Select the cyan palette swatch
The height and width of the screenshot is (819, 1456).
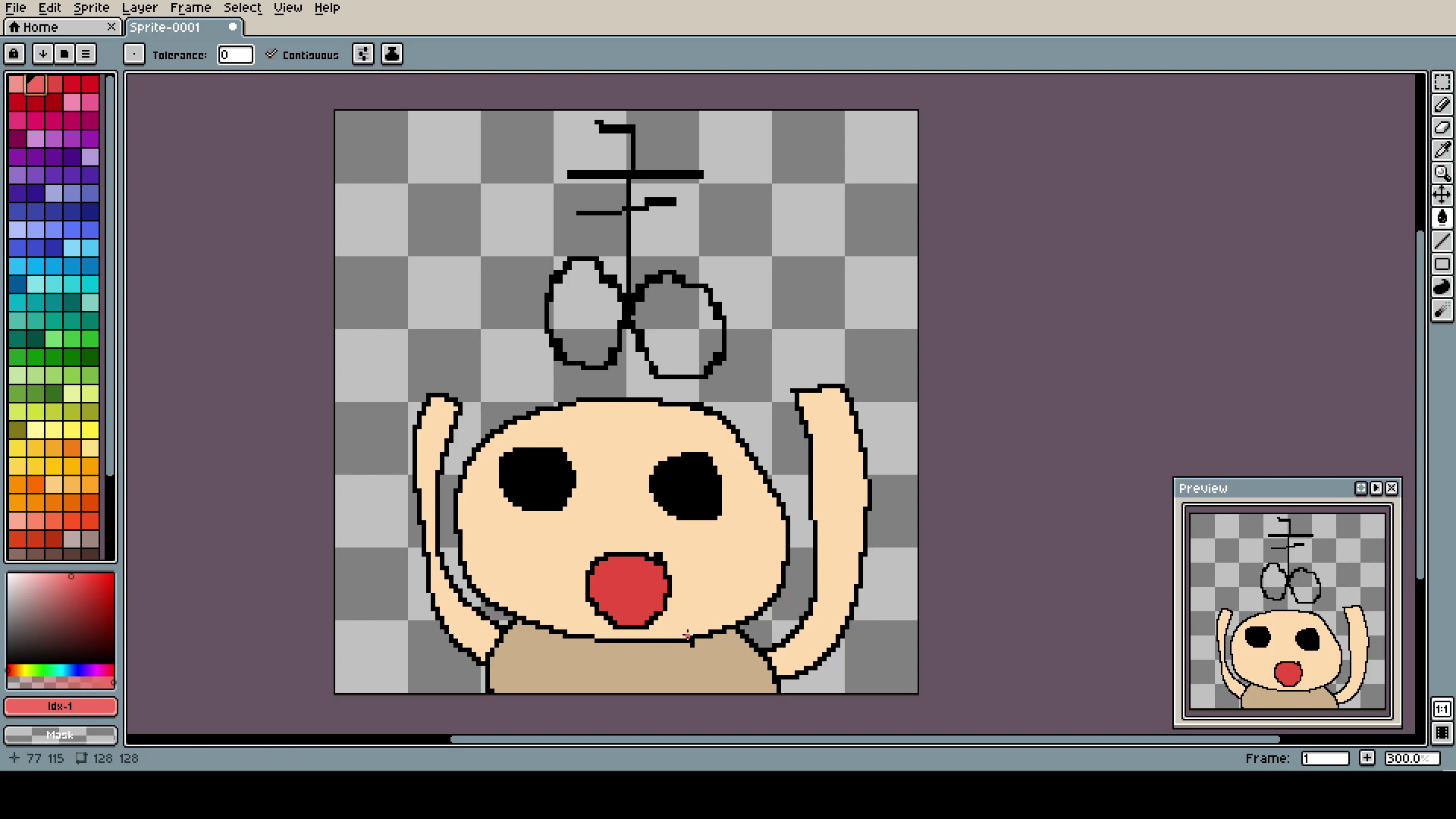pos(90,284)
